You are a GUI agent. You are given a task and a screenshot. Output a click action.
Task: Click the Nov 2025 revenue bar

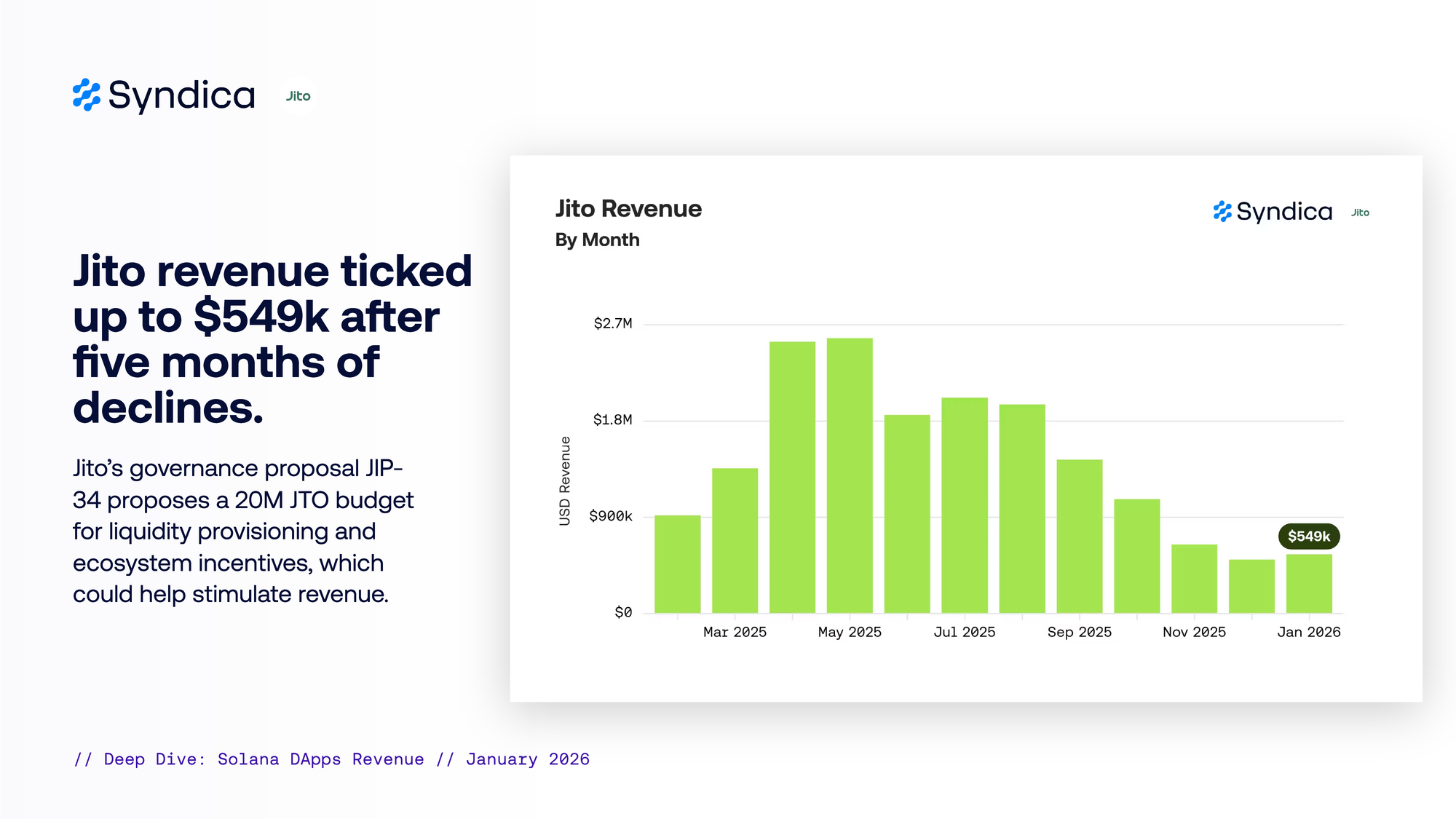click(x=1194, y=579)
